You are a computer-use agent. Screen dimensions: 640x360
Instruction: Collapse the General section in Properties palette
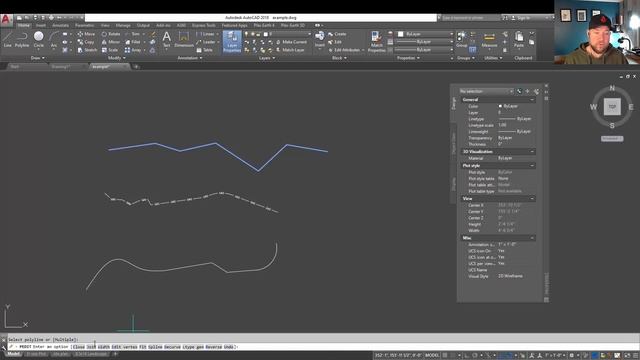(x=532, y=100)
